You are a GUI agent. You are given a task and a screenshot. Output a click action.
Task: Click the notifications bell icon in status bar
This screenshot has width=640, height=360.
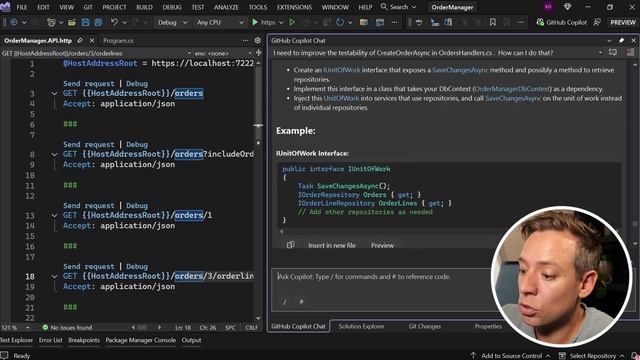(x=635, y=356)
